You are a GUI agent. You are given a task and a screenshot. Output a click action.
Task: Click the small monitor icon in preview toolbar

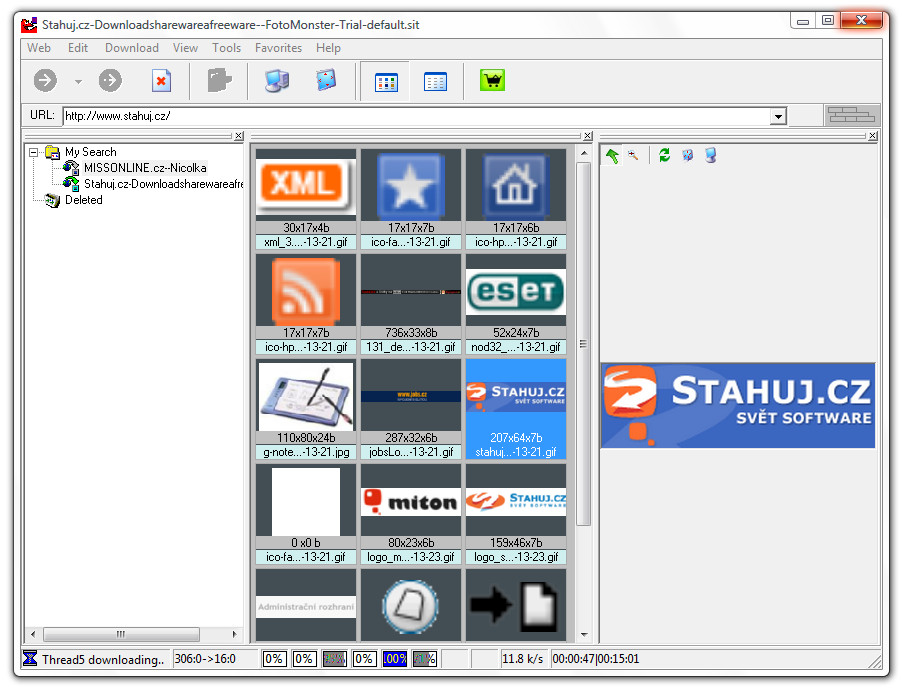[710, 155]
